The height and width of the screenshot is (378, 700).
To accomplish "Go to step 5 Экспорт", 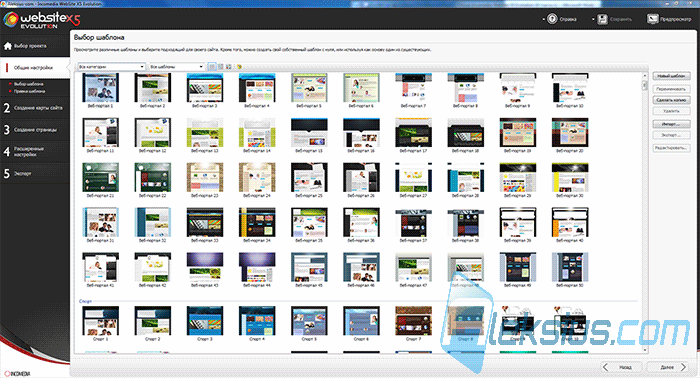I will [35, 173].
